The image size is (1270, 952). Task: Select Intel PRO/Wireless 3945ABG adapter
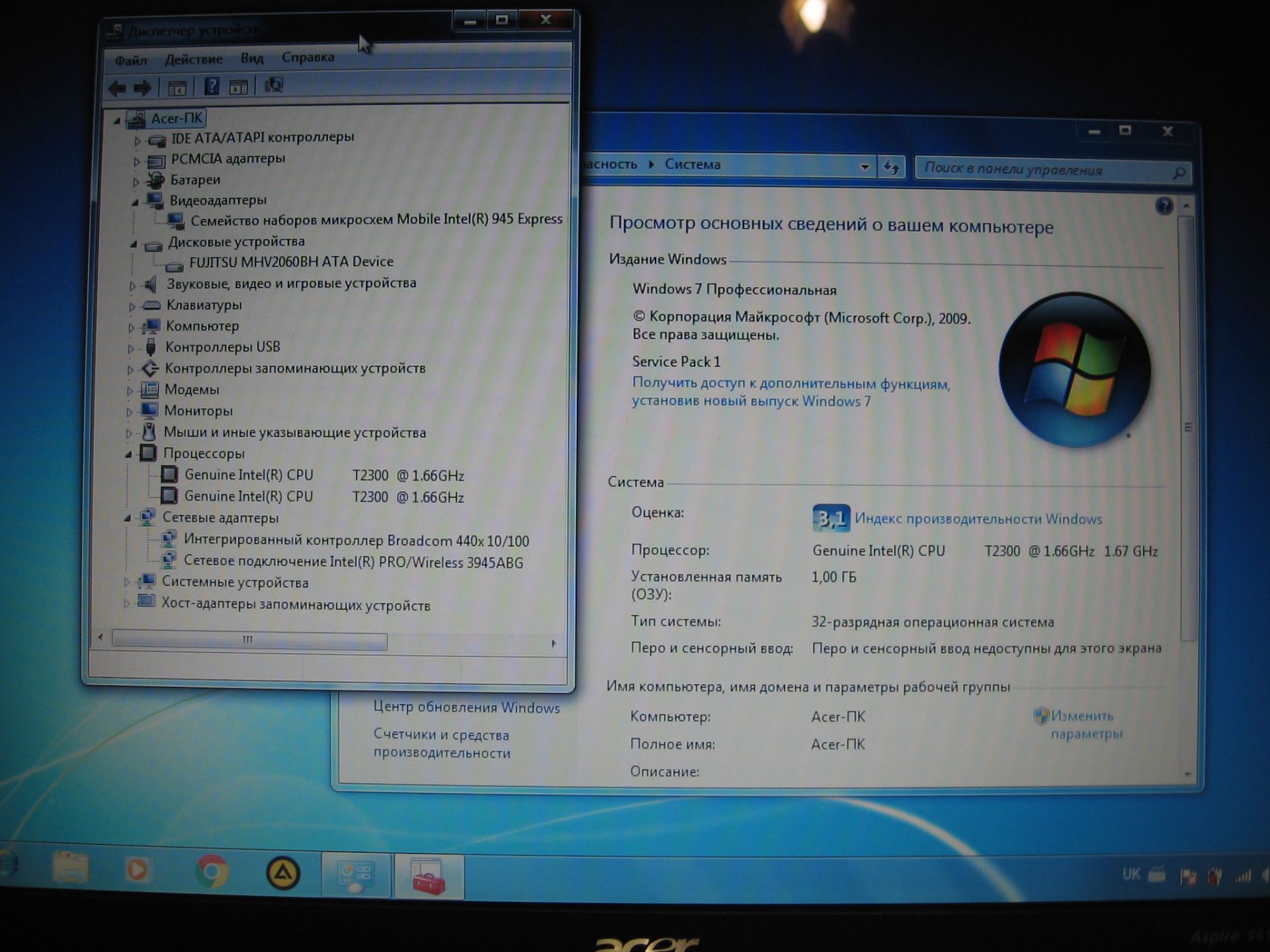click(x=353, y=562)
